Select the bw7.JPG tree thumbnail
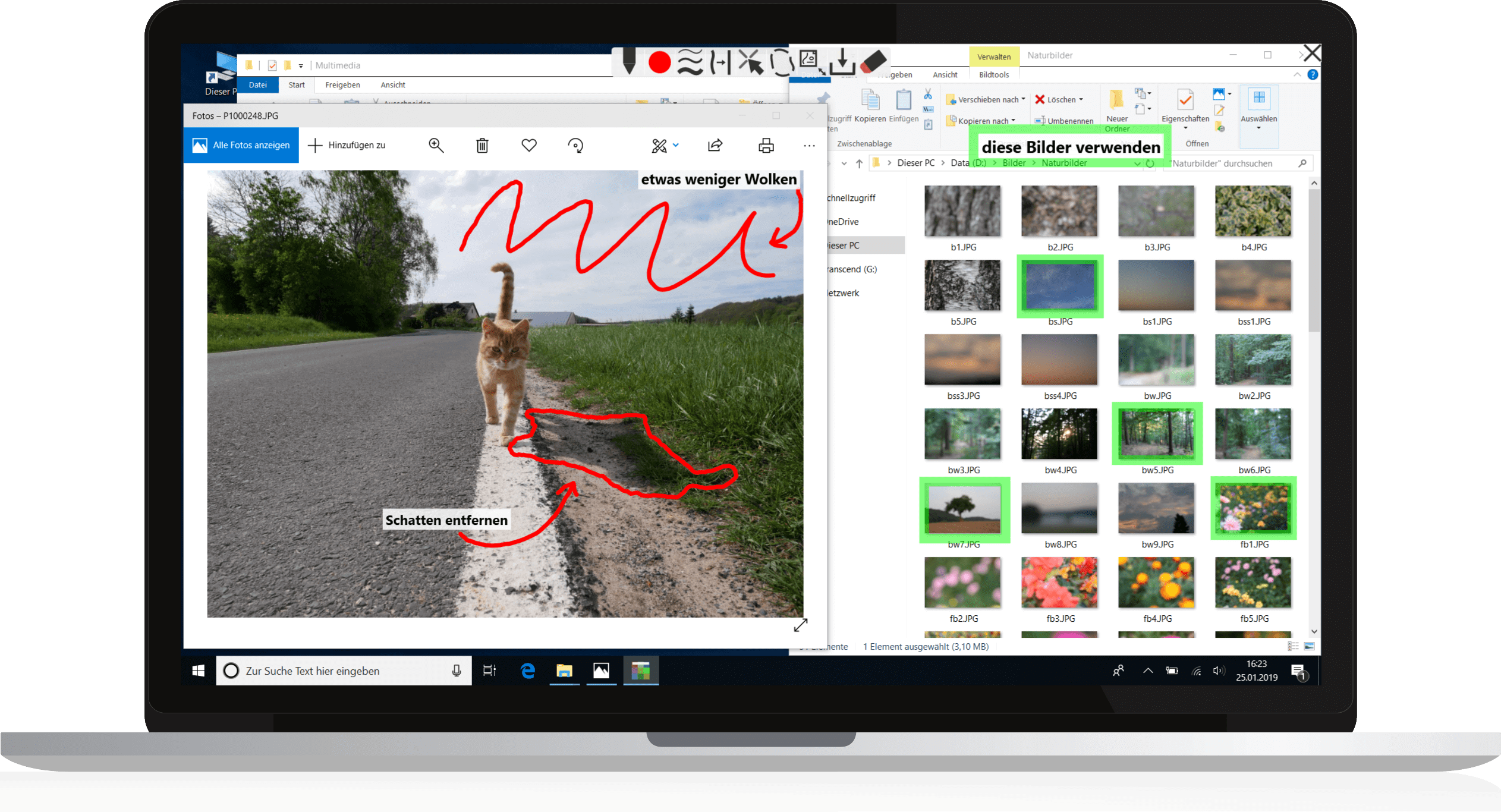 (x=964, y=509)
